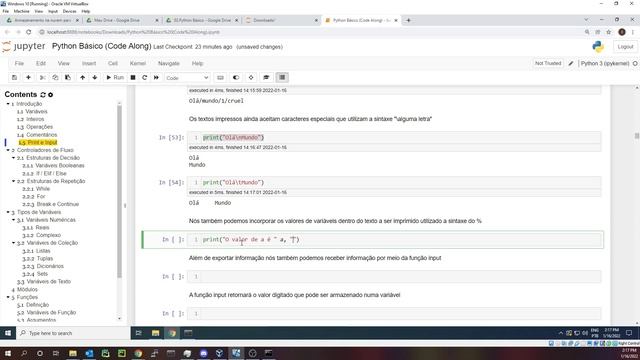The image size is (640, 360).
Task: Click the pencil edit-mode indicator icon
Action: (571, 63)
